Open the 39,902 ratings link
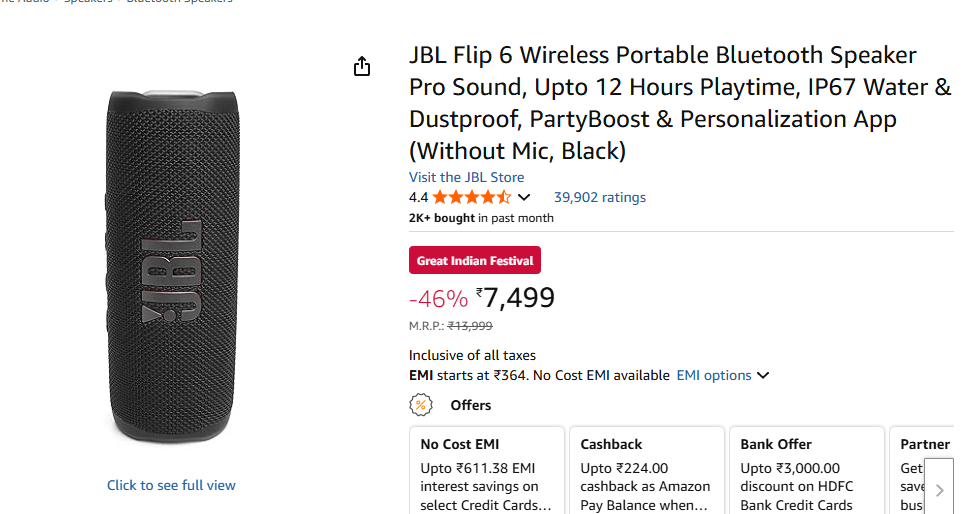Viewport: 969px width, 514px height. pyautogui.click(x=599, y=197)
